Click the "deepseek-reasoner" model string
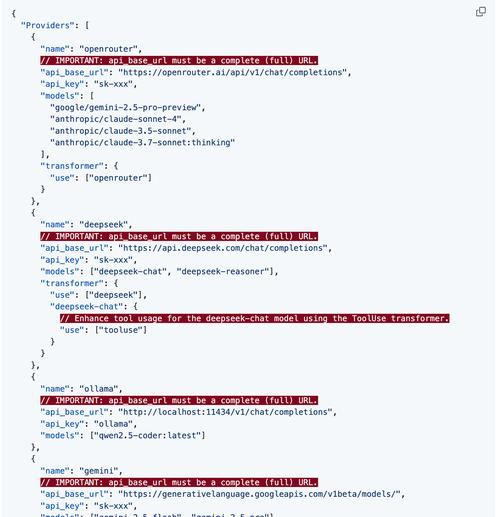Viewport: 500px width, 517px height. click(225, 271)
